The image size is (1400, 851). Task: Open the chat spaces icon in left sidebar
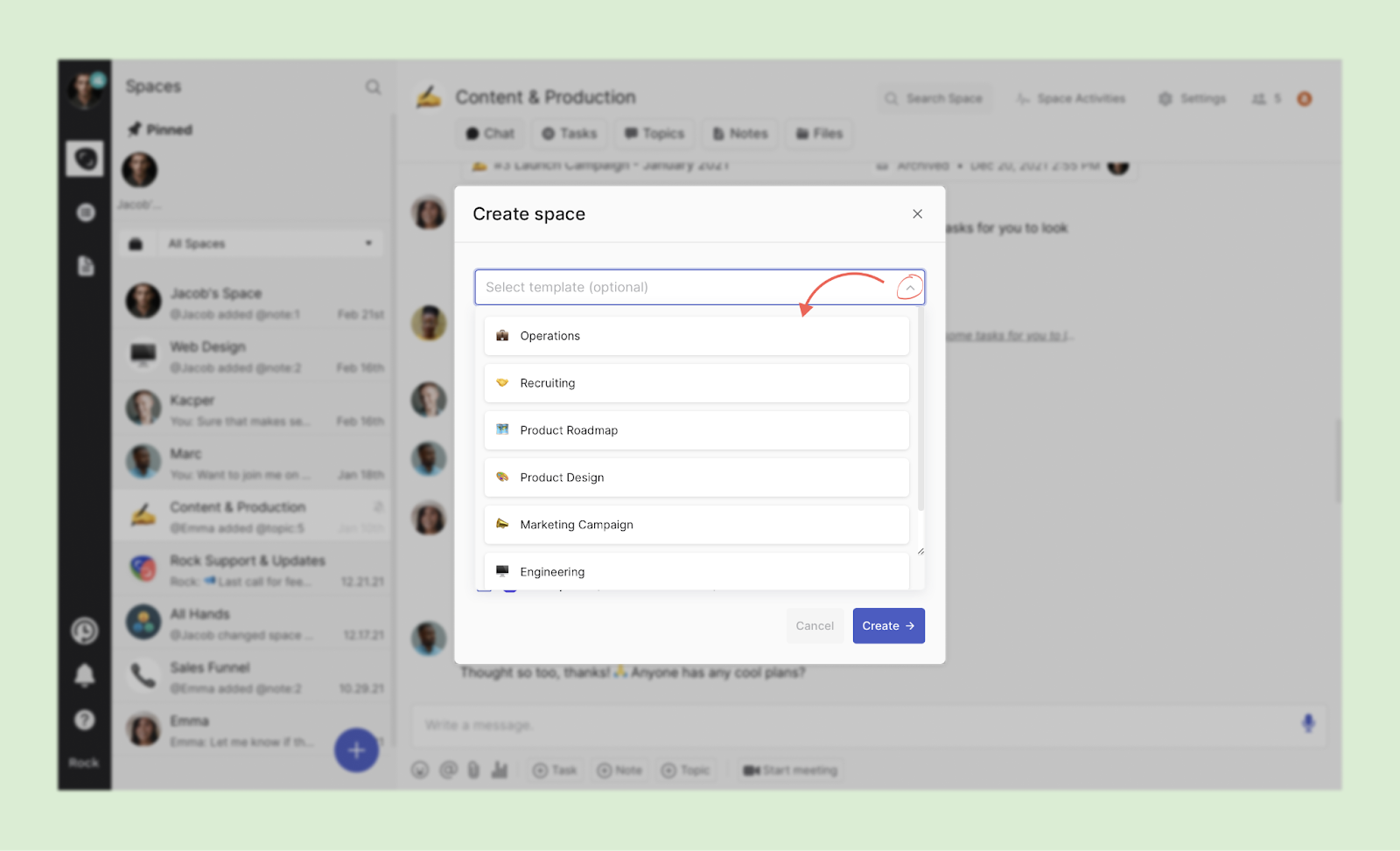tap(85, 159)
